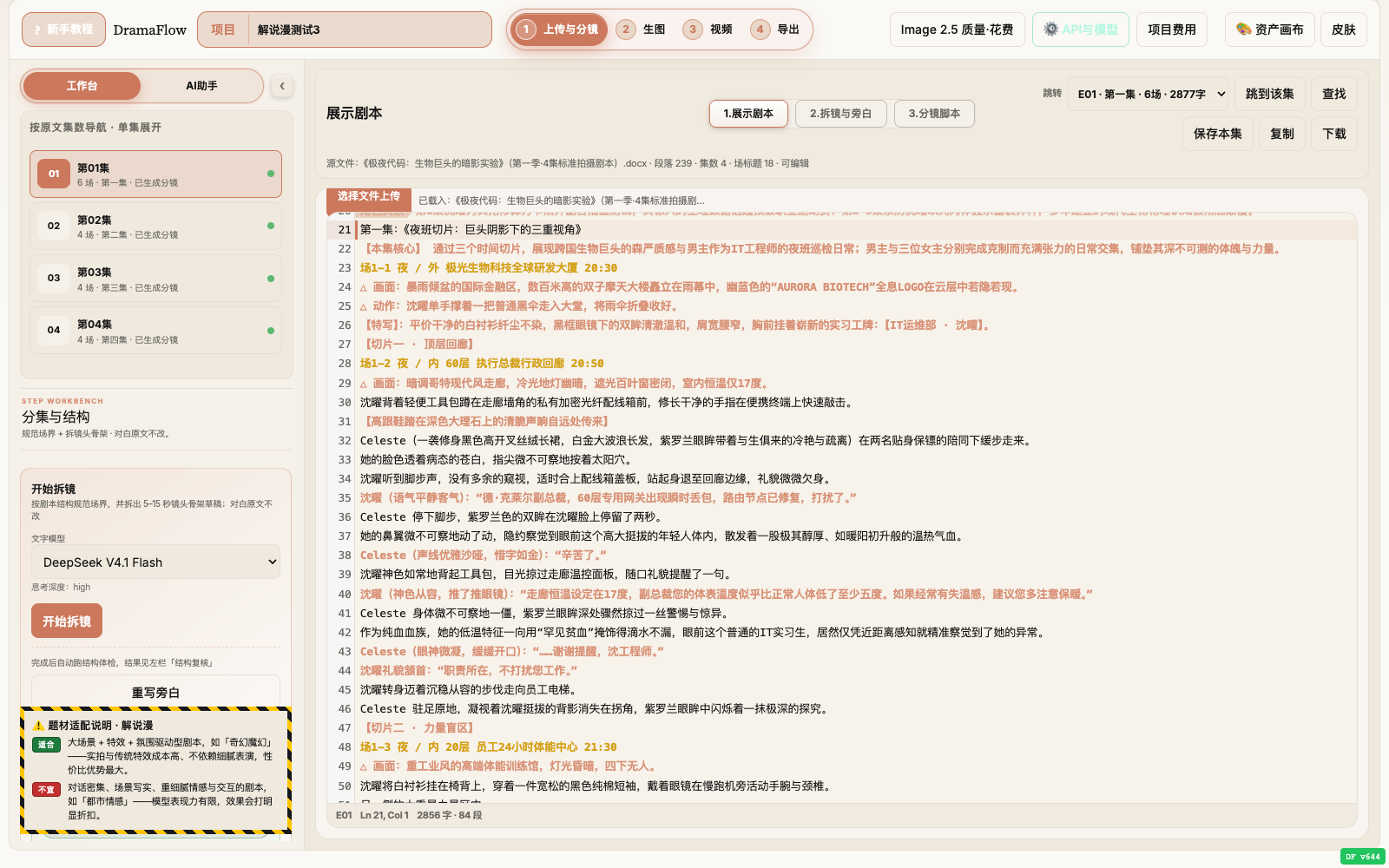Go to step 4 导出

click(775, 30)
